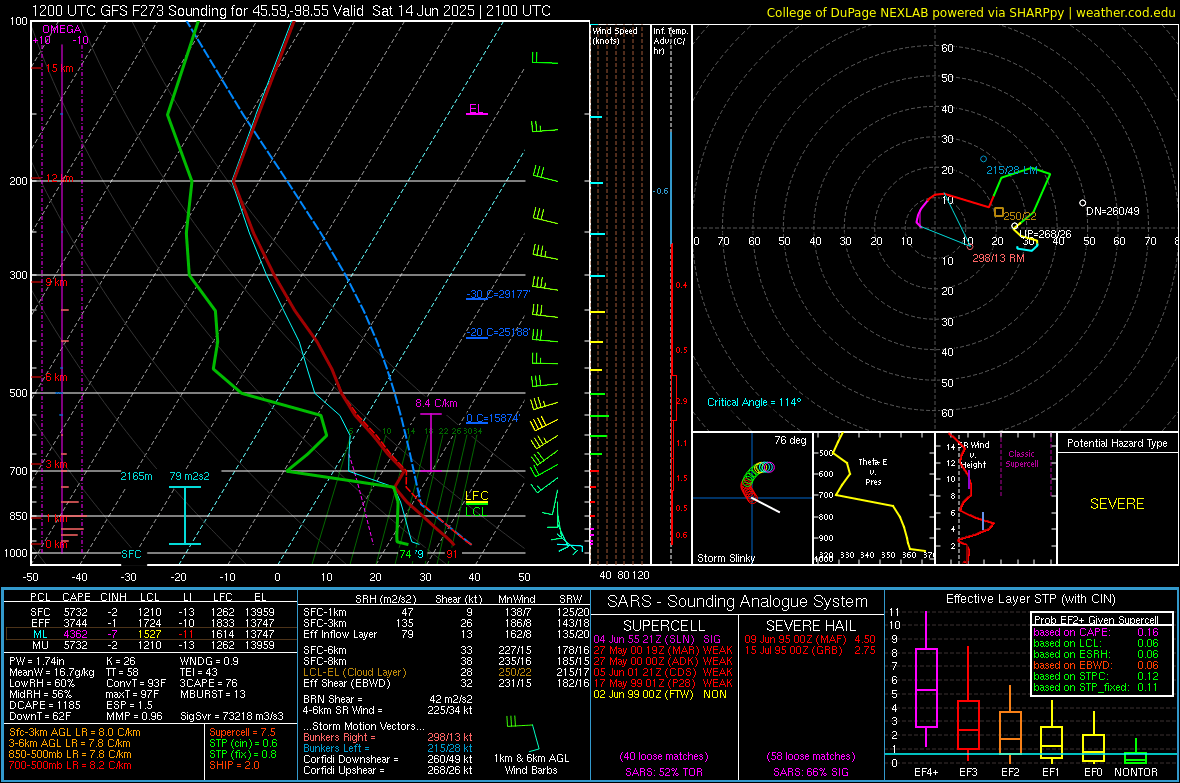
Task: Click the 'ConvT = 93F' value
Action: pos(135,684)
